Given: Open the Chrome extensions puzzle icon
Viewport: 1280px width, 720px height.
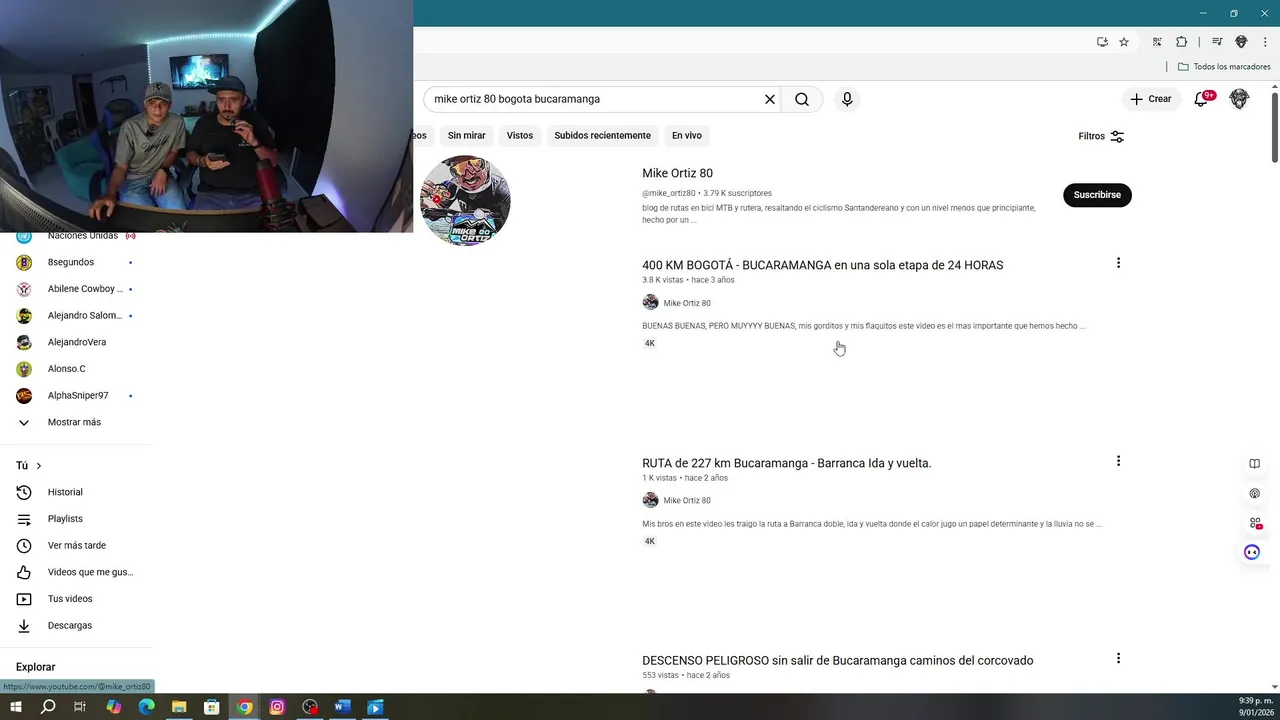Looking at the screenshot, I should (1181, 42).
